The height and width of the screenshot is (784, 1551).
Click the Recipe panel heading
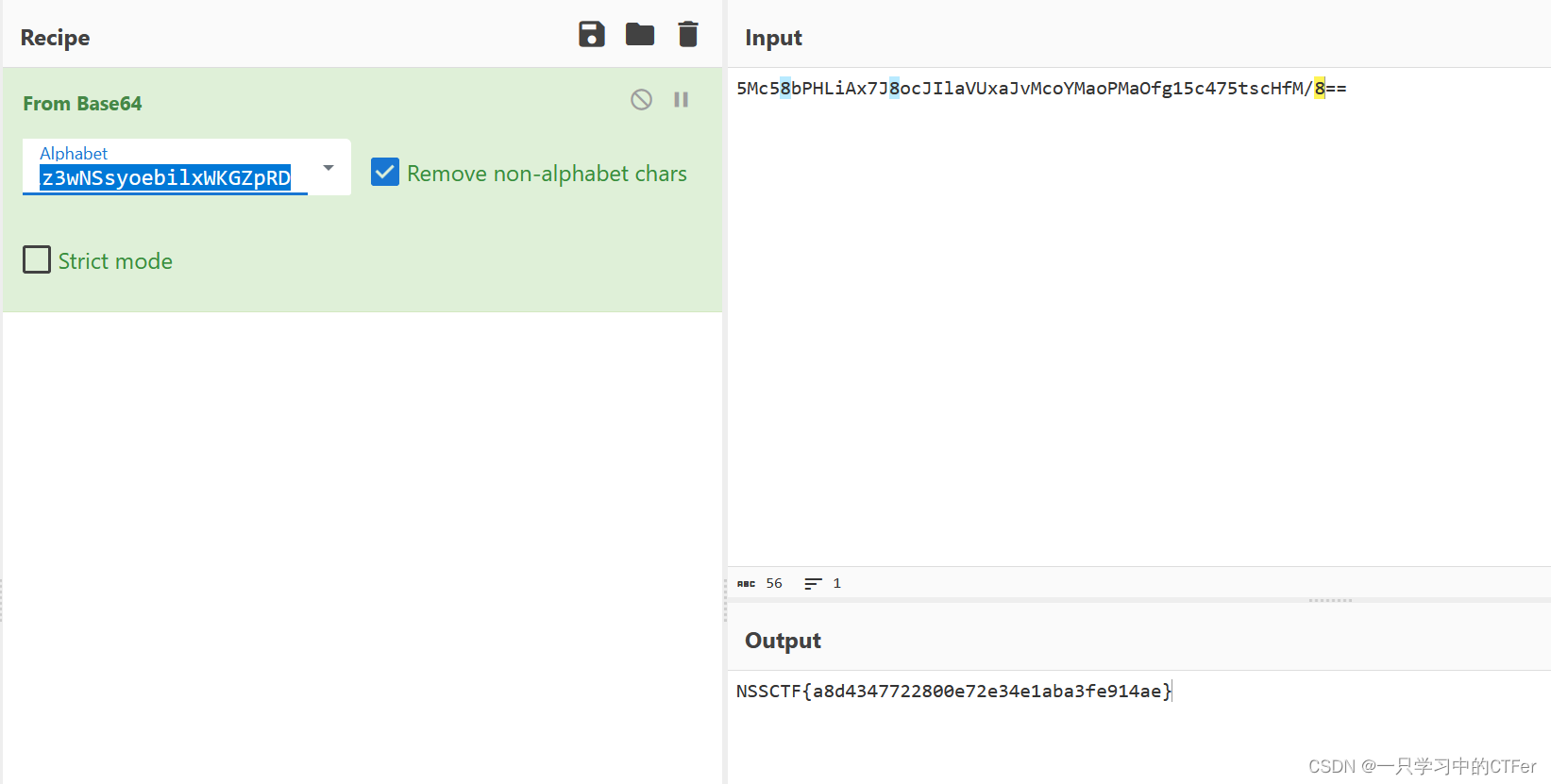point(55,38)
